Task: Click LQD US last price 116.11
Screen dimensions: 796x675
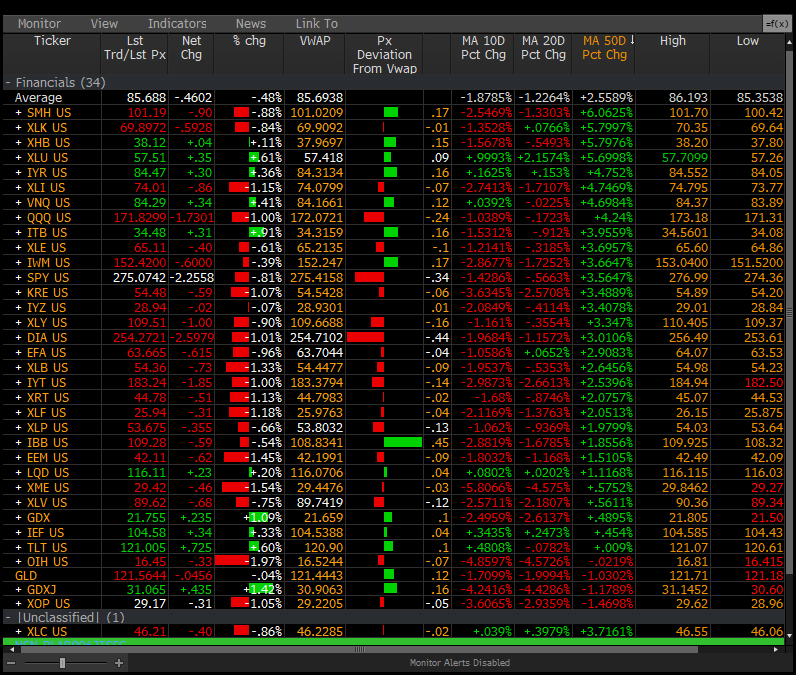Action: pos(146,473)
